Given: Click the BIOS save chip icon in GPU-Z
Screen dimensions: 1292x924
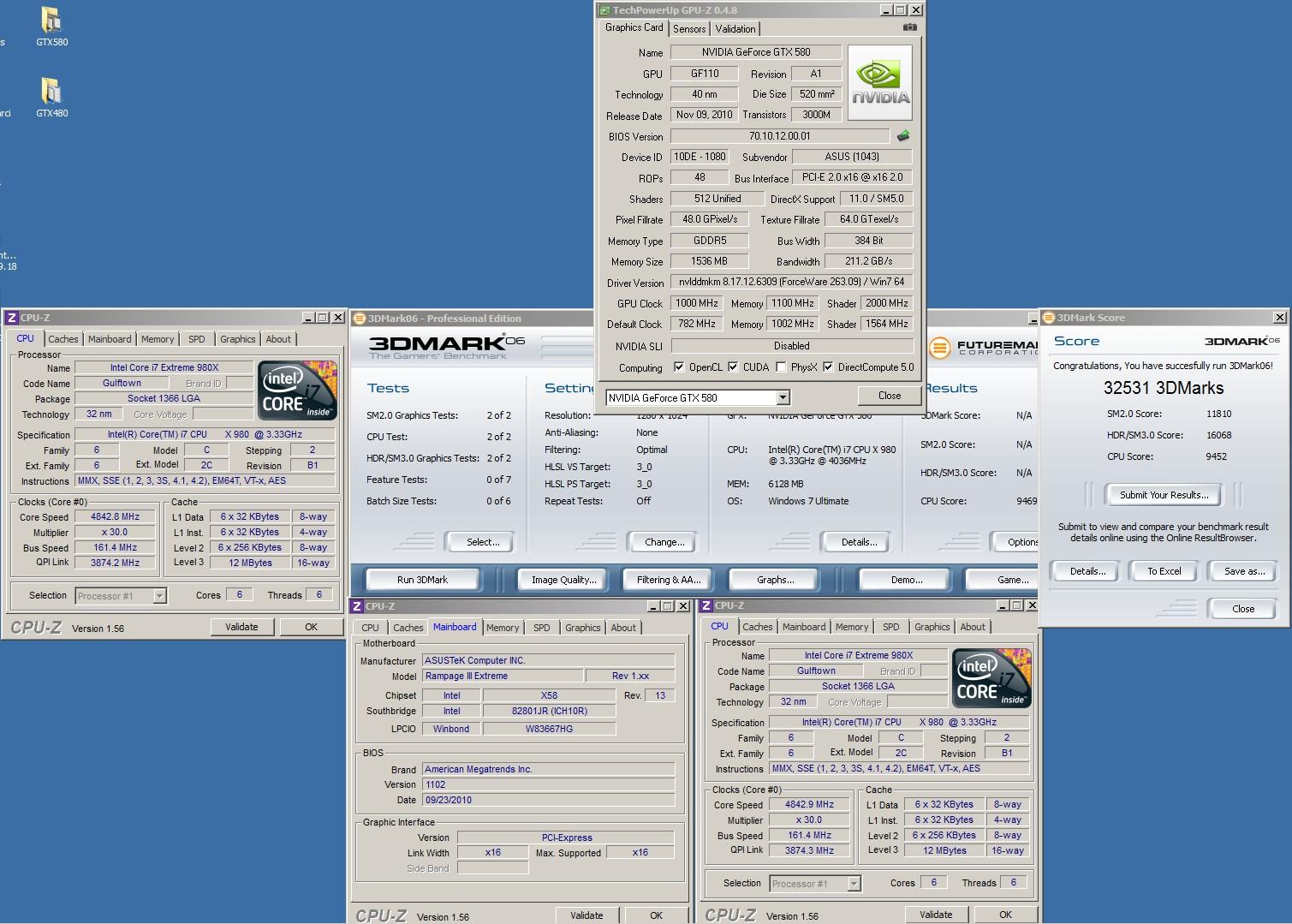Looking at the screenshot, I should (902, 136).
